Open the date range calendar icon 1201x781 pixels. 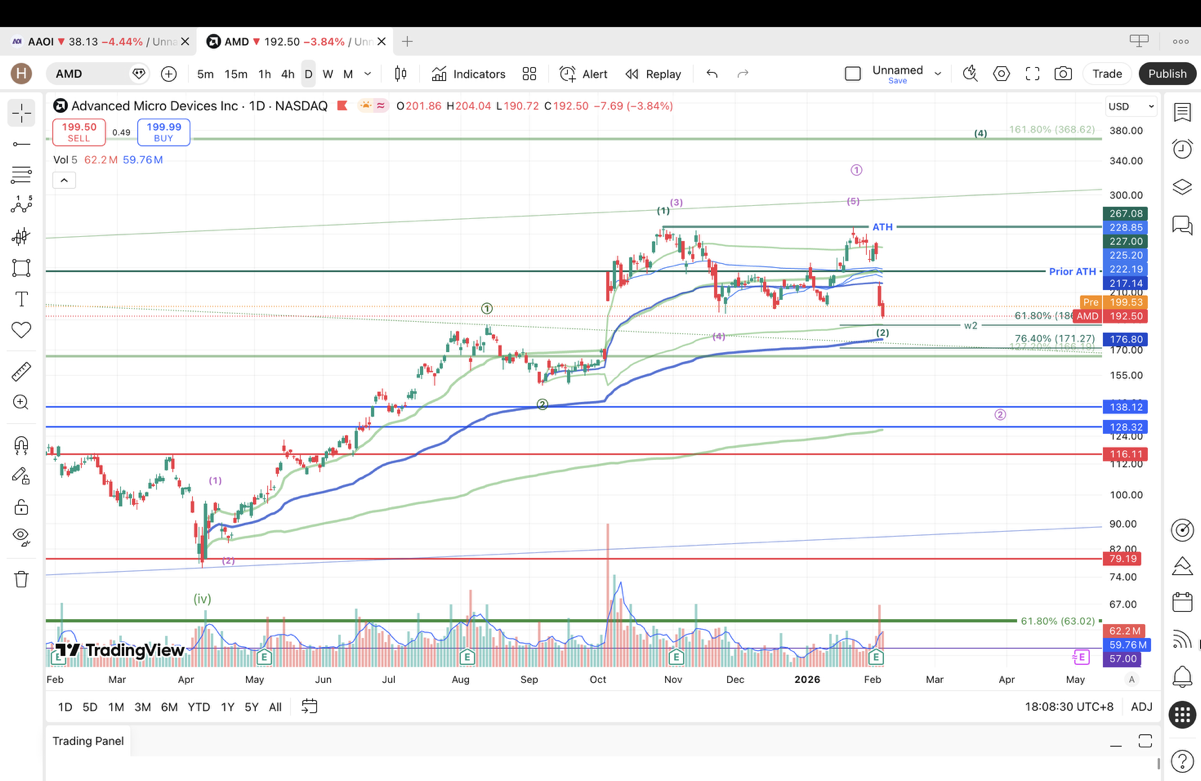[310, 707]
